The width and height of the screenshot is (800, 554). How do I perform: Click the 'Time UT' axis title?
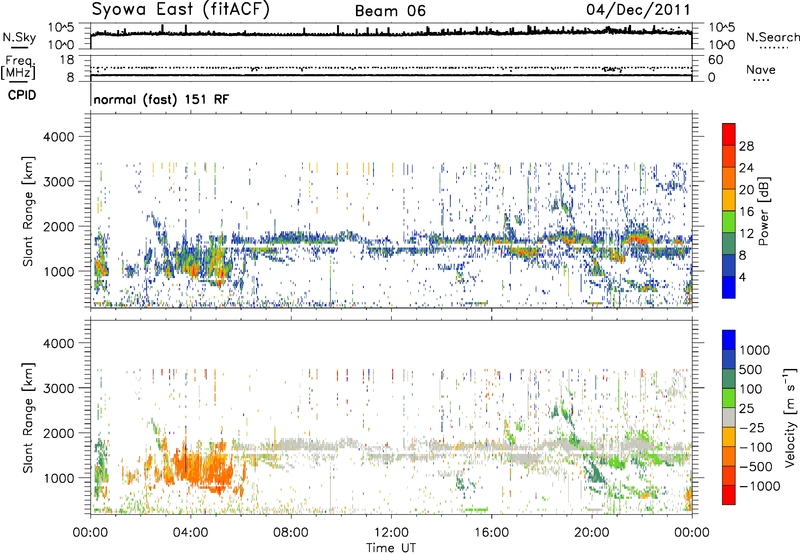click(391, 547)
